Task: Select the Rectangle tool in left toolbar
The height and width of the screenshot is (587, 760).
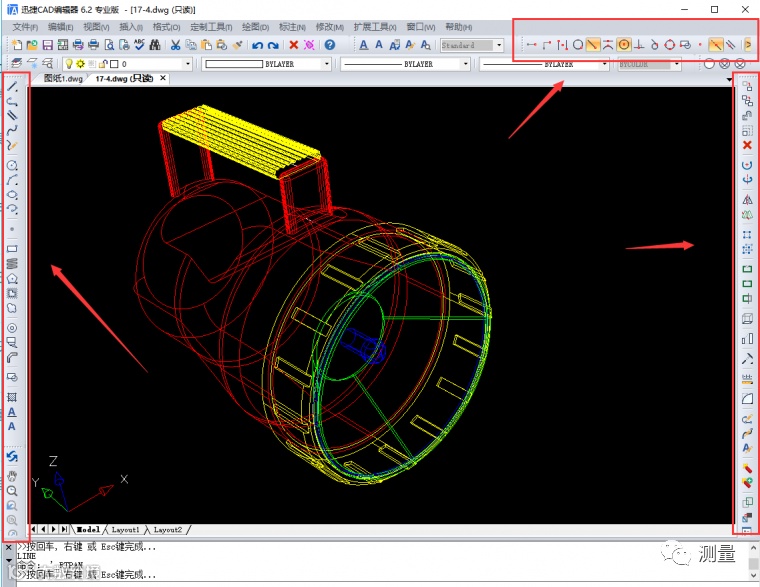Action: tap(12, 249)
